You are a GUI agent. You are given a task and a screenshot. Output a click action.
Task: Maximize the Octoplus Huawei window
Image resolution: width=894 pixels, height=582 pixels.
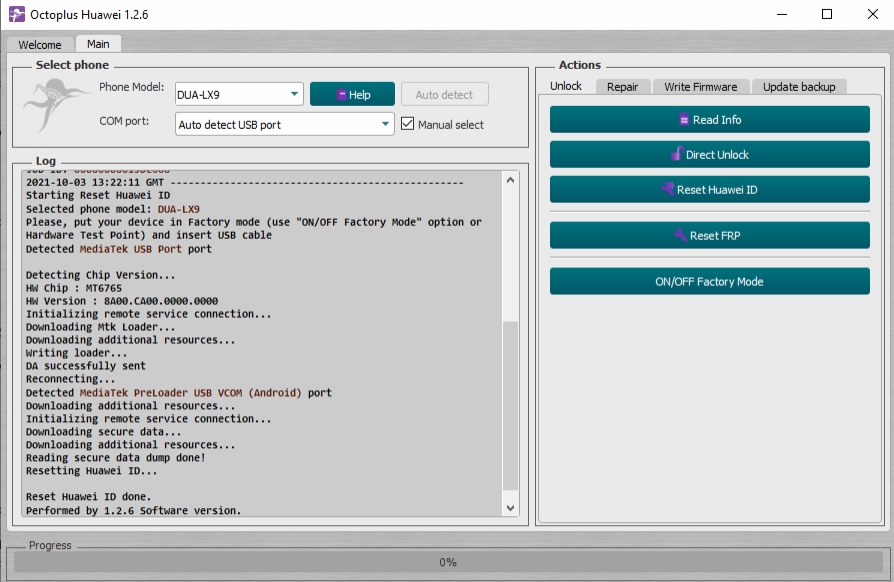(x=827, y=14)
